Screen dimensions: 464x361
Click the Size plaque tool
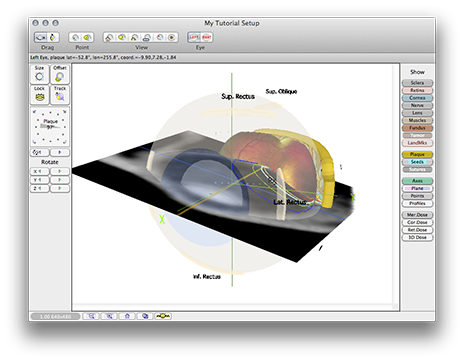39,74
